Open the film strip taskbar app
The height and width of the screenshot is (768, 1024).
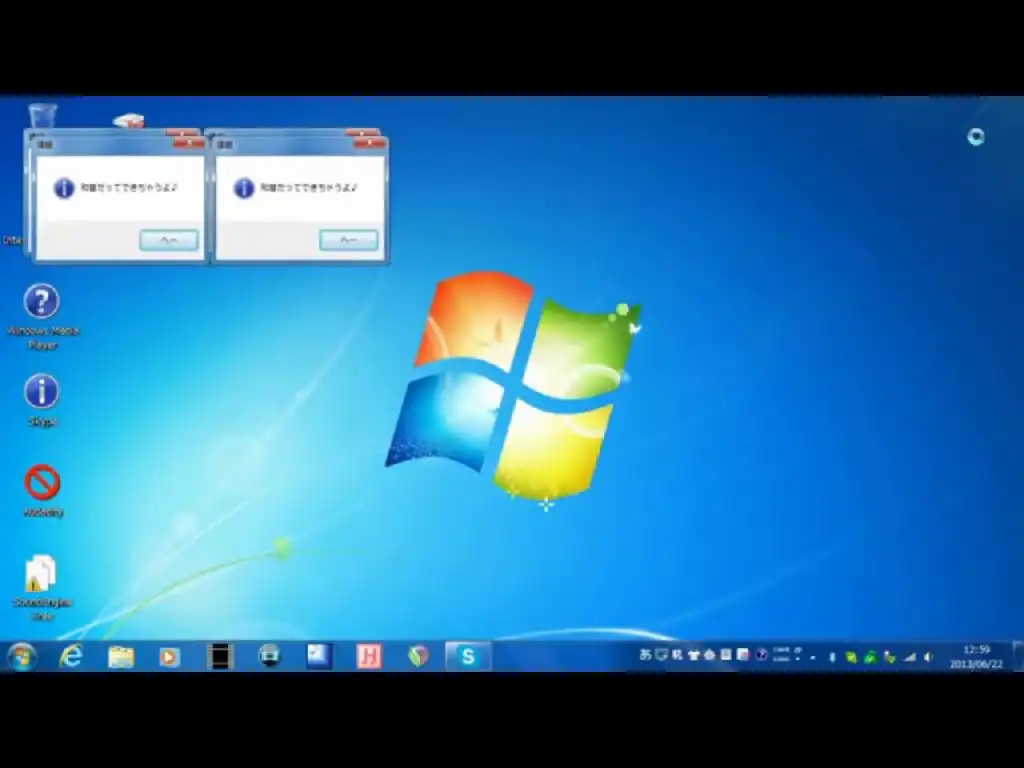(220, 656)
